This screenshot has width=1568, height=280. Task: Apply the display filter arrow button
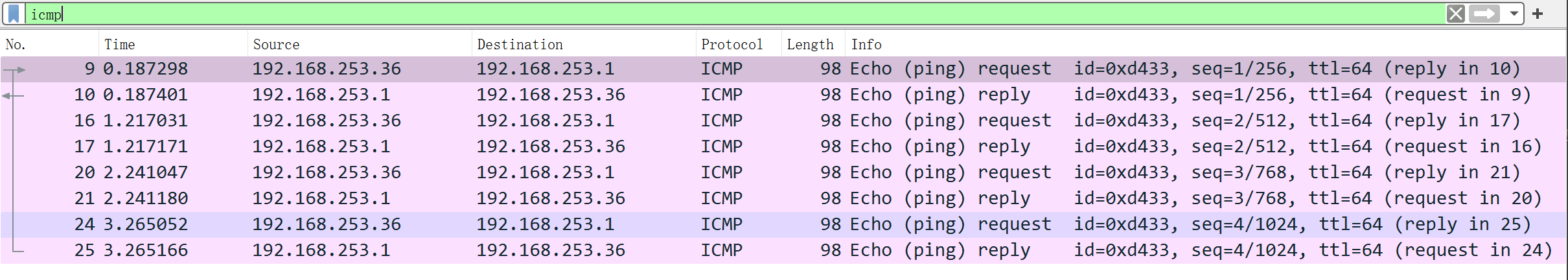1484,14
